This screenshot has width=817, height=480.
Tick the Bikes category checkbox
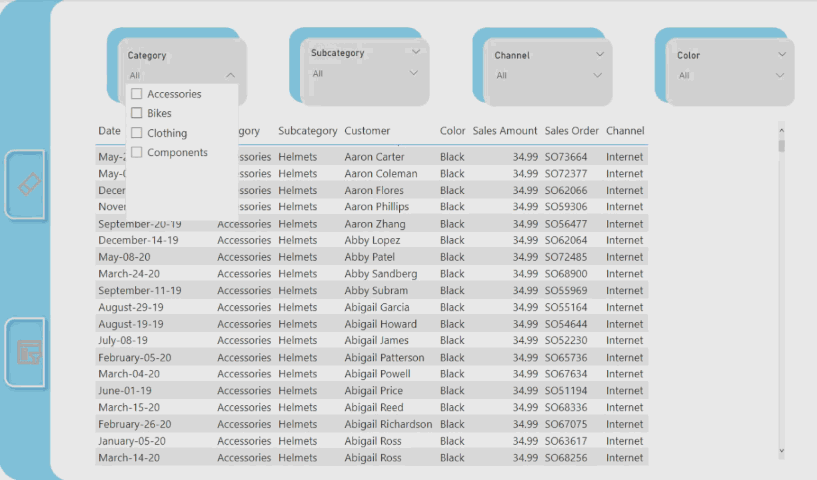pos(137,113)
